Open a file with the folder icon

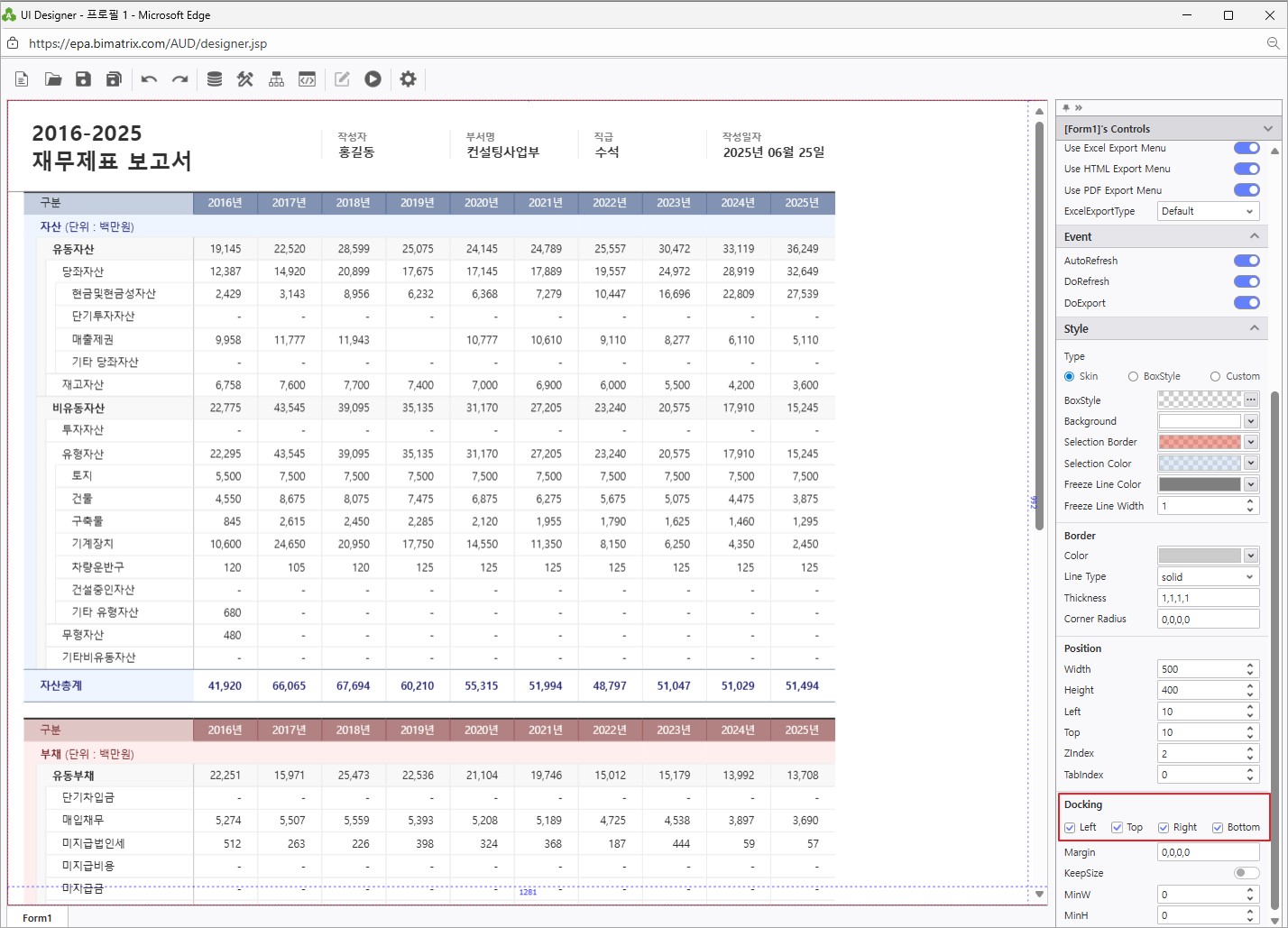(x=53, y=79)
